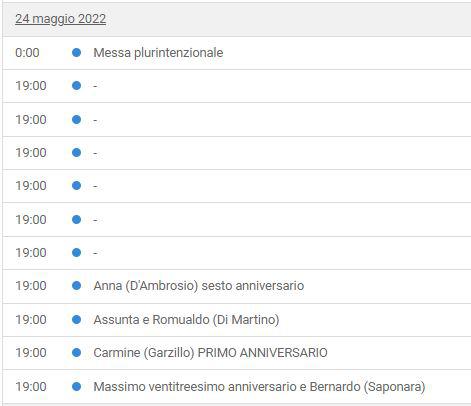Click 19:00 time of Anna (D'Ambrosio) row
This screenshot has width=471, height=406.
click(31, 286)
